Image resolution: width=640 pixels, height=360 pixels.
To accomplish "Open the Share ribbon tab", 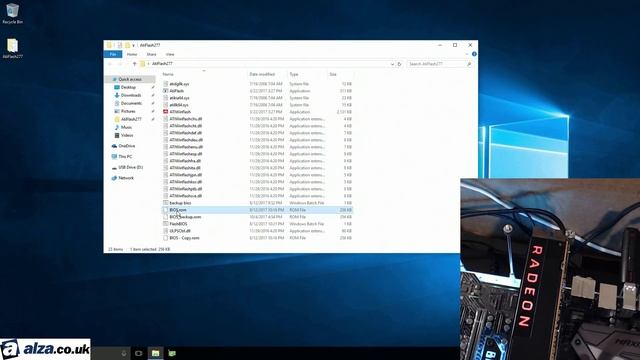I will pyautogui.click(x=151, y=54).
